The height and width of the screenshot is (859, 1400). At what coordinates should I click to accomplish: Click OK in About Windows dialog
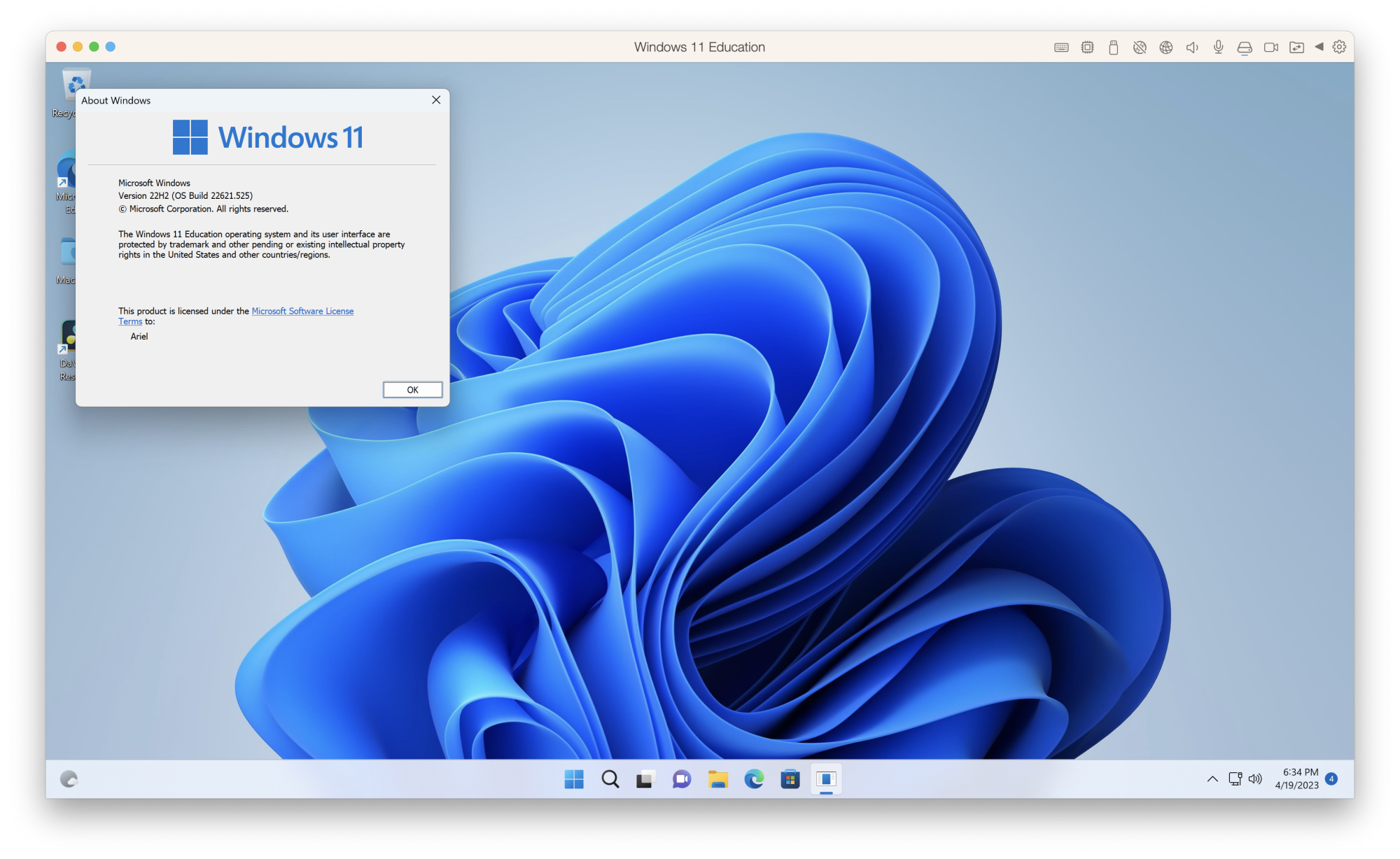[412, 390]
